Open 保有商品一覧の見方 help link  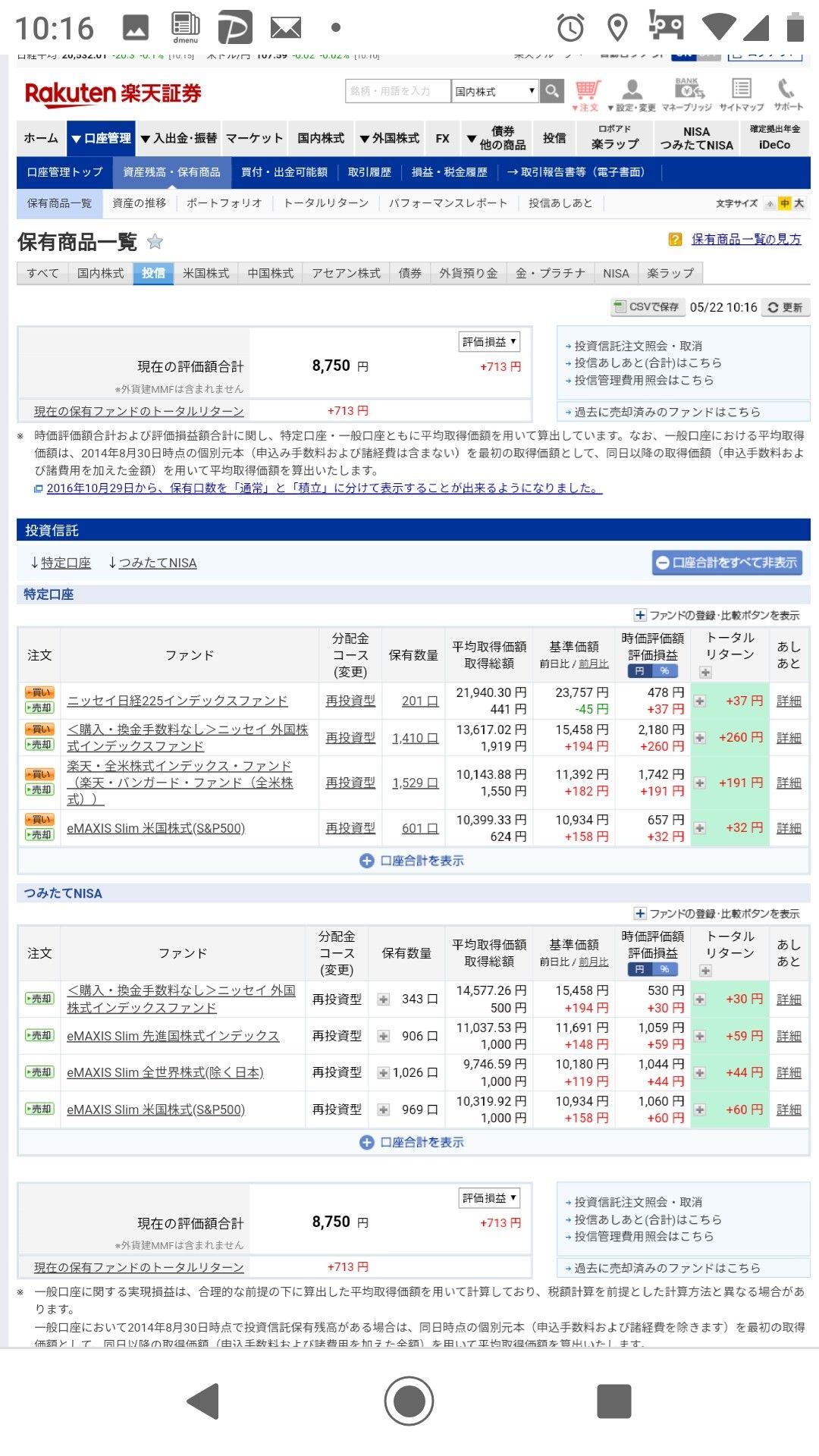coord(746,240)
